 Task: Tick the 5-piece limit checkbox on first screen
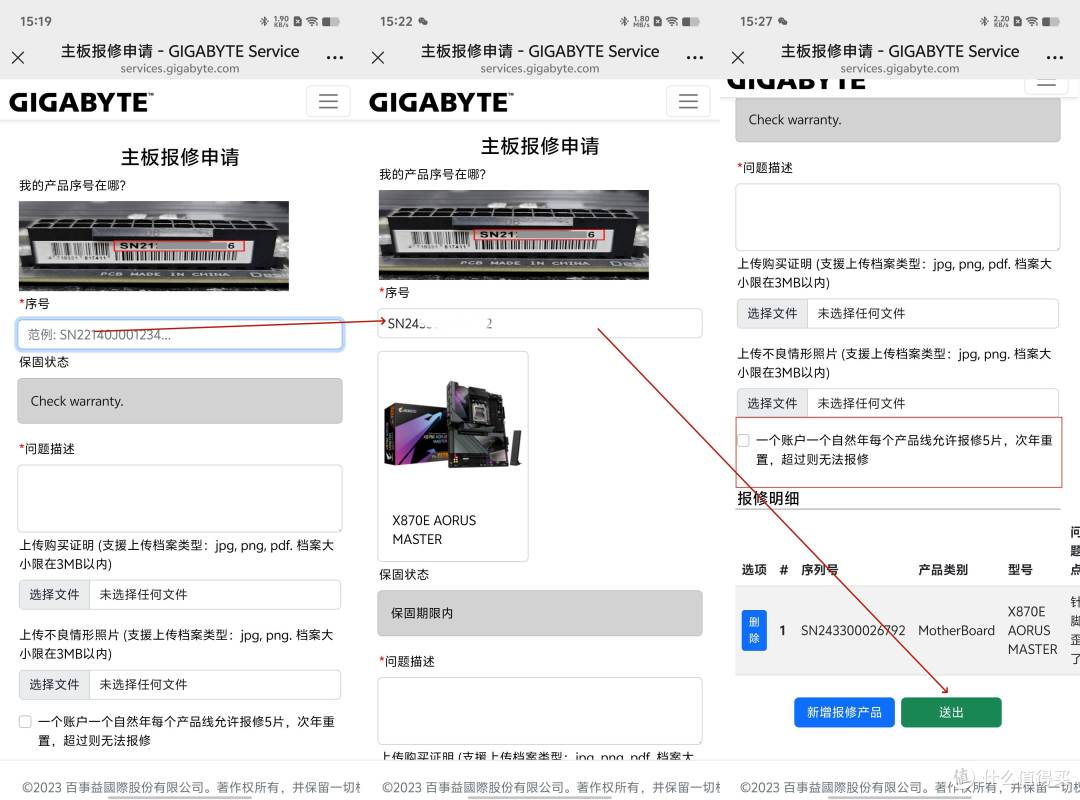[x=25, y=721]
